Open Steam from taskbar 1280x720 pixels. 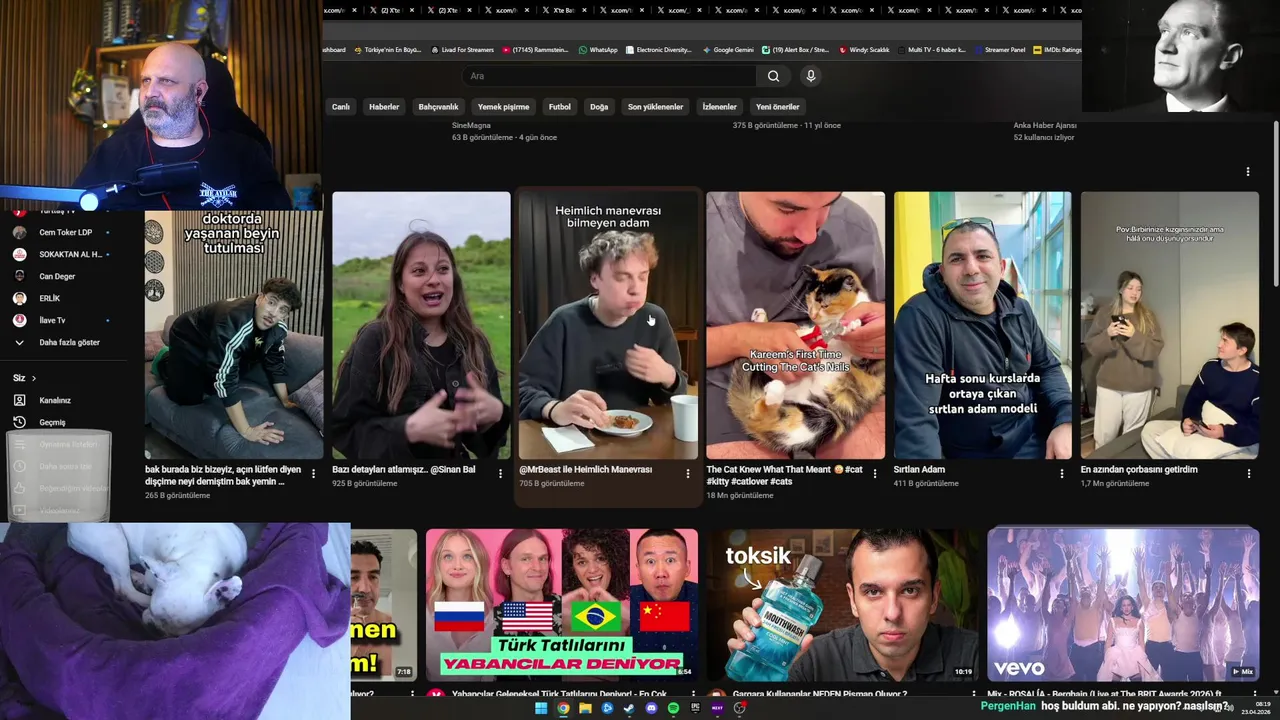(629, 708)
